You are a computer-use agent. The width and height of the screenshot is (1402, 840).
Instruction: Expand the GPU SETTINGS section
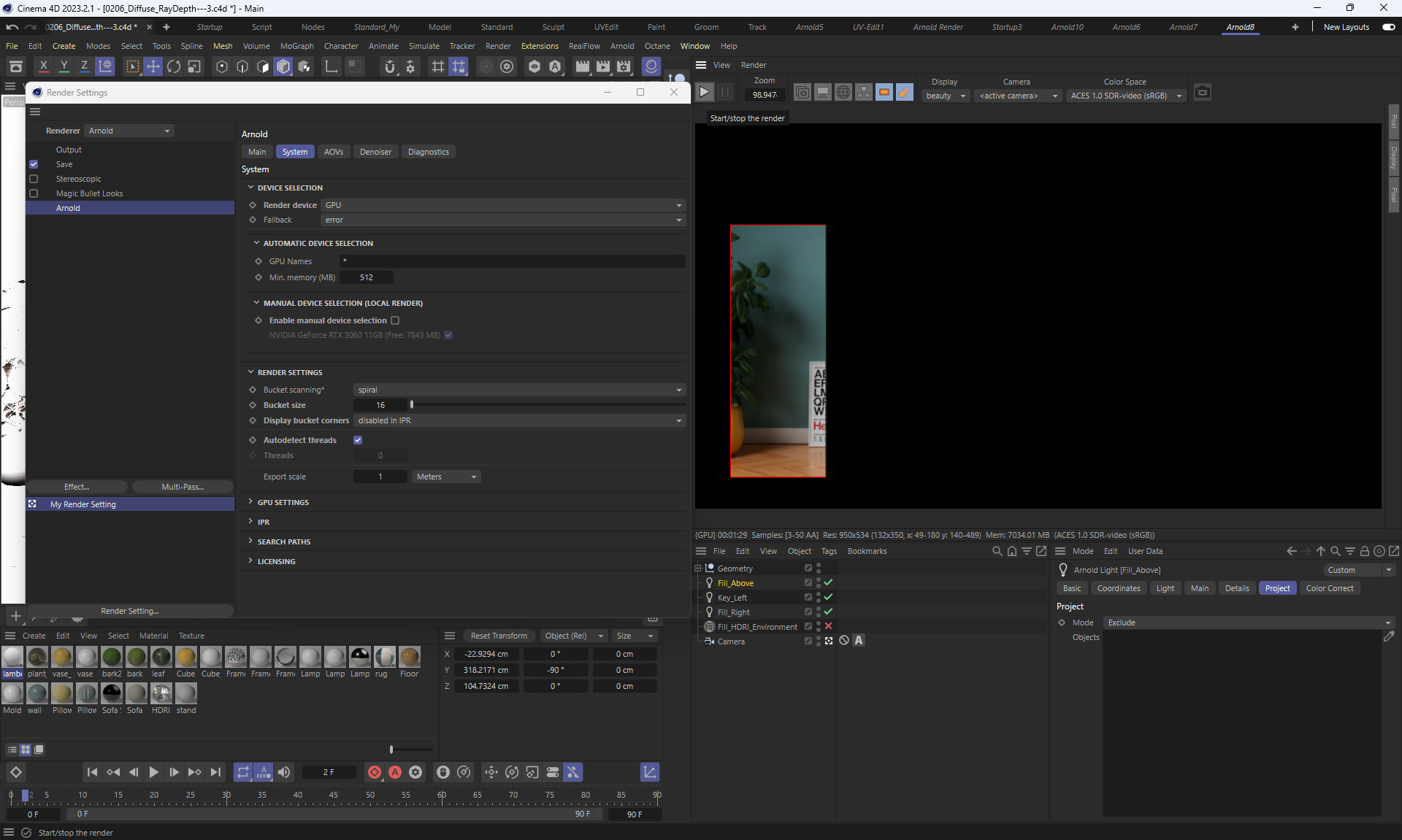click(x=283, y=502)
